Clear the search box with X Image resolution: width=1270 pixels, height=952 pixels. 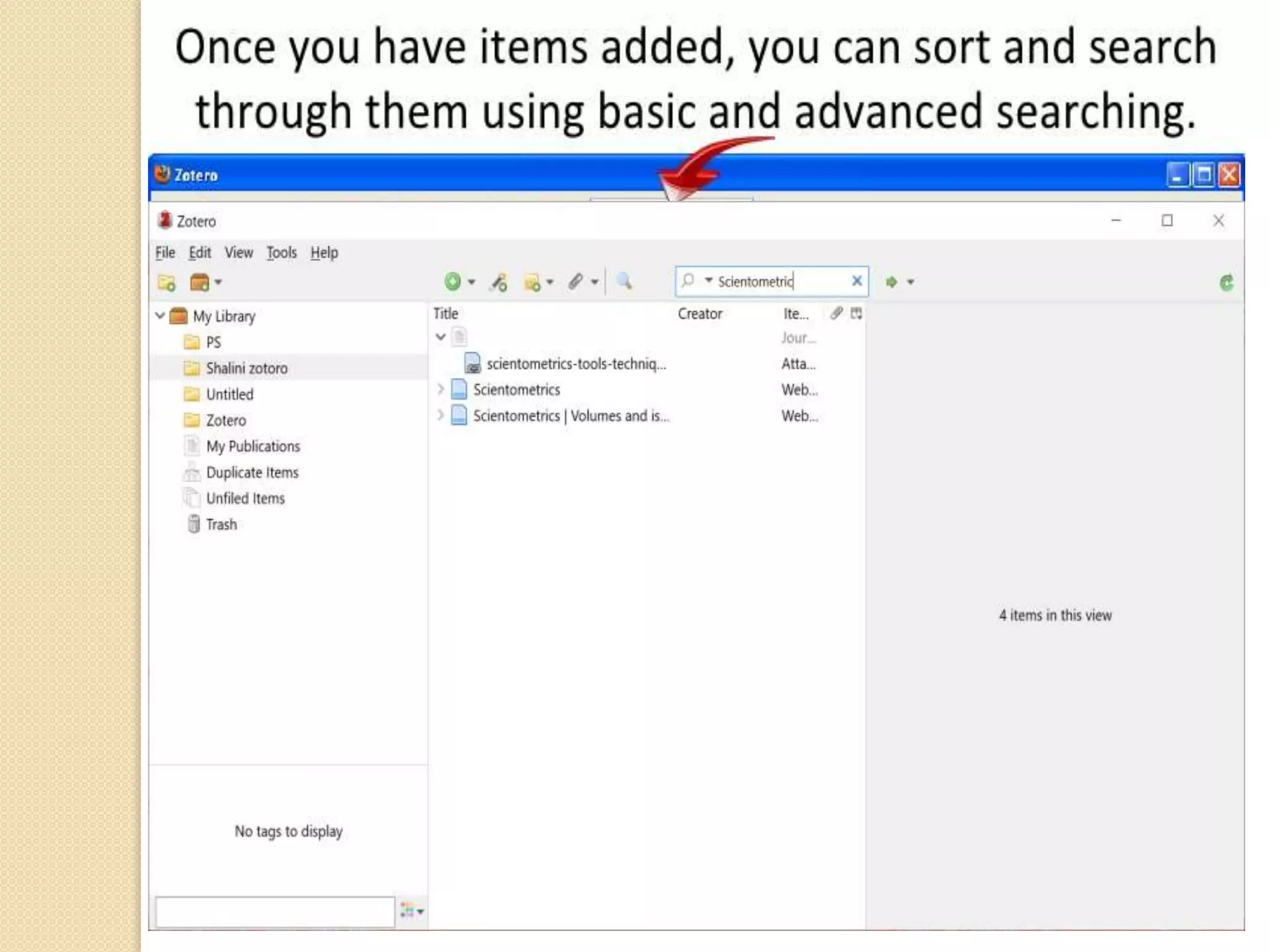pos(857,281)
